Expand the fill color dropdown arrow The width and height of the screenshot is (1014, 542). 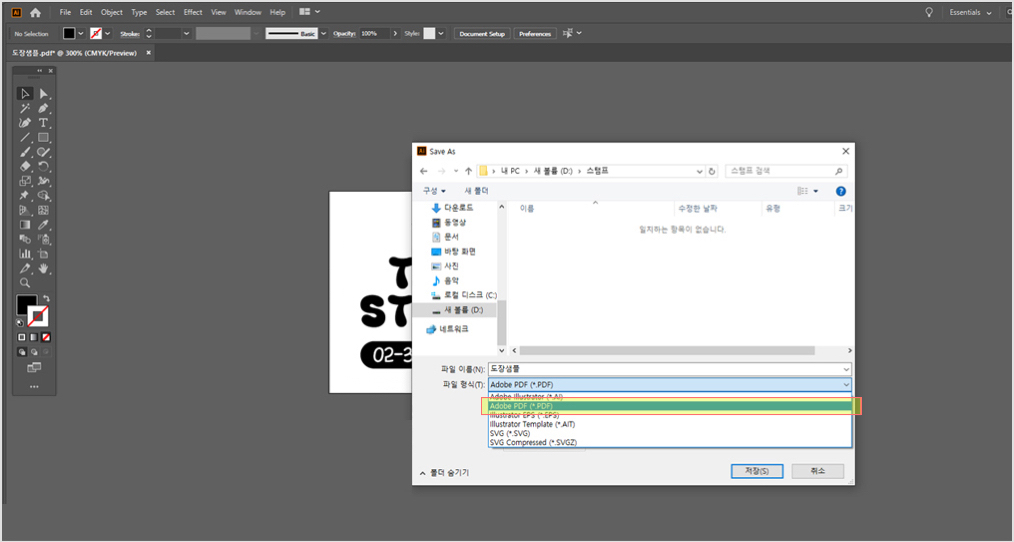81,34
